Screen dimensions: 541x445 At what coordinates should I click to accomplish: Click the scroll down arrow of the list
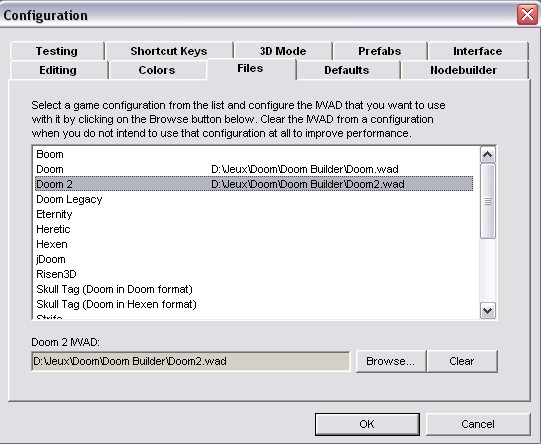point(488,310)
